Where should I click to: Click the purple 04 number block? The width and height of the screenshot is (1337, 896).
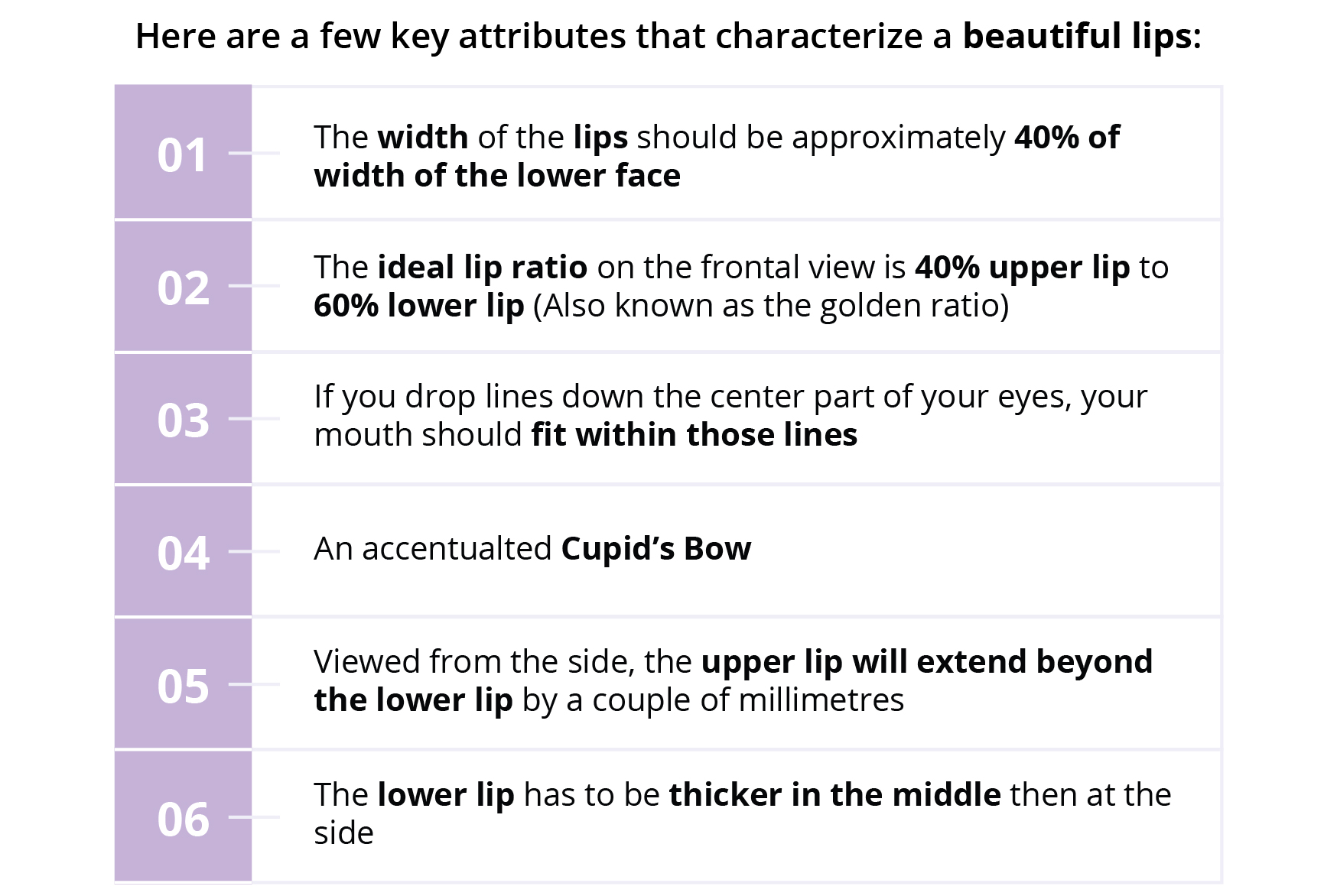point(183,551)
